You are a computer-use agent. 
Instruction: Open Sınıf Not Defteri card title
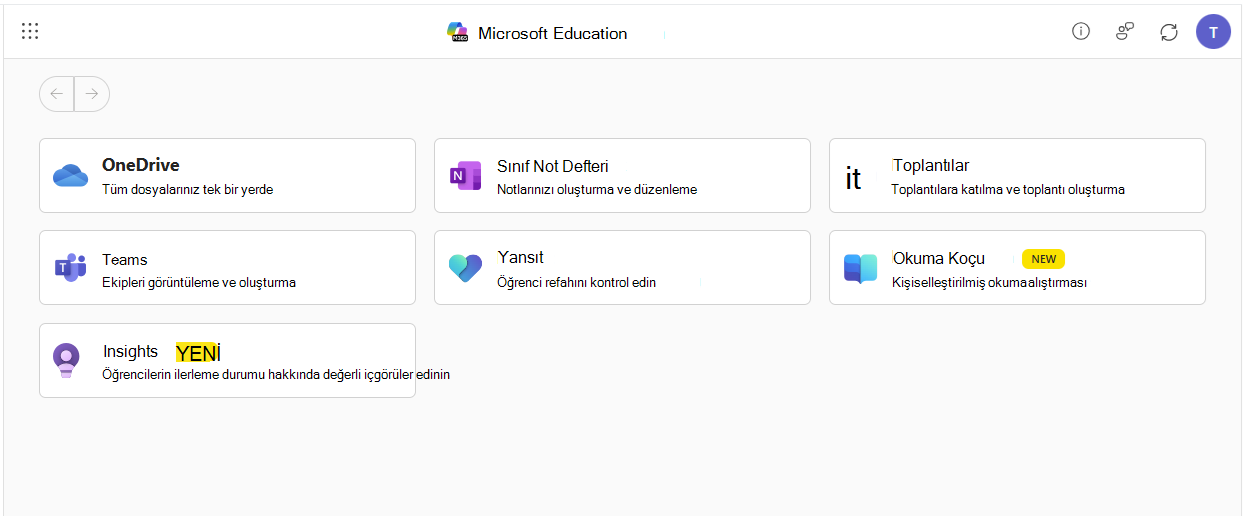click(553, 166)
